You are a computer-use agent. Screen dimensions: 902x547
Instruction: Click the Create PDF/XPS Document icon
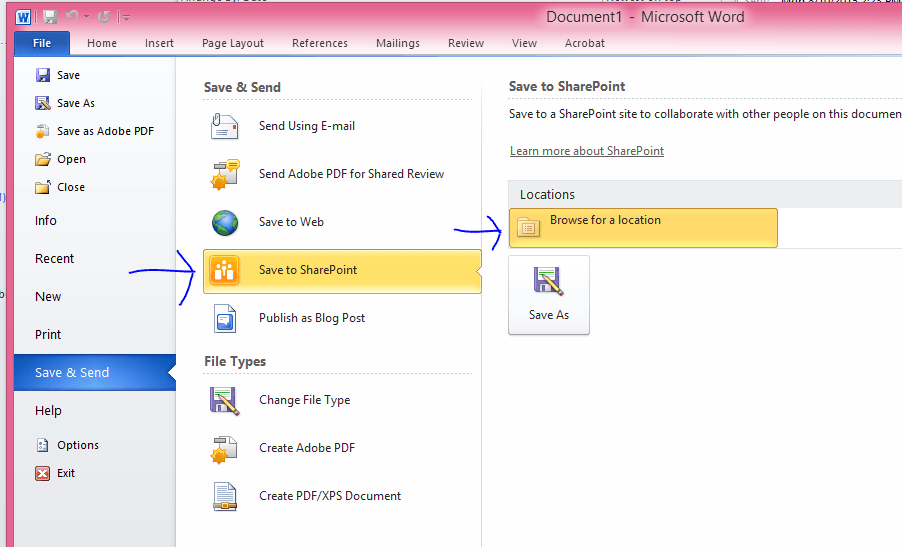[224, 497]
